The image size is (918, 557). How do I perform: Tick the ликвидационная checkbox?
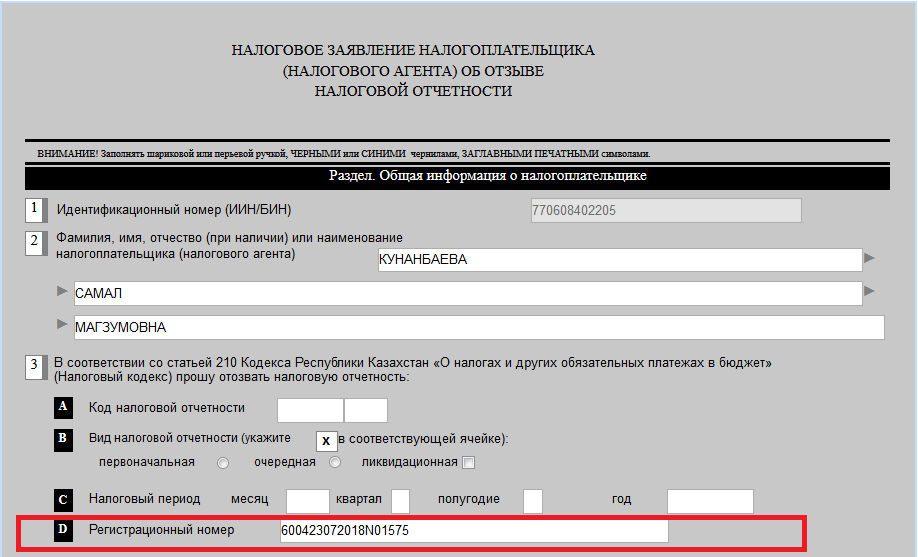click(x=468, y=462)
